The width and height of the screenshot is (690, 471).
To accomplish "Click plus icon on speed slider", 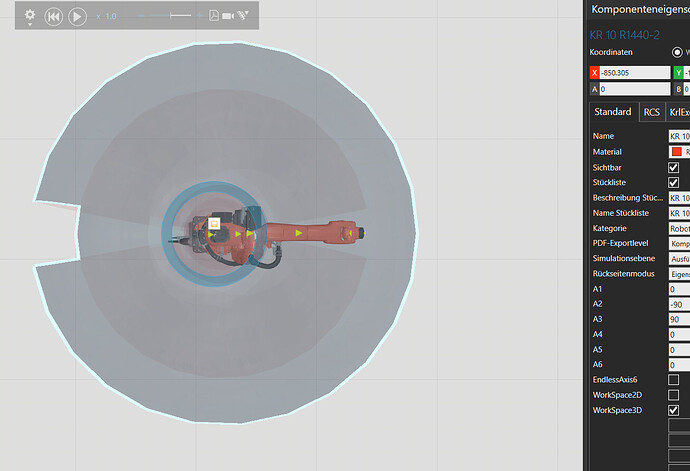I will pos(198,16).
